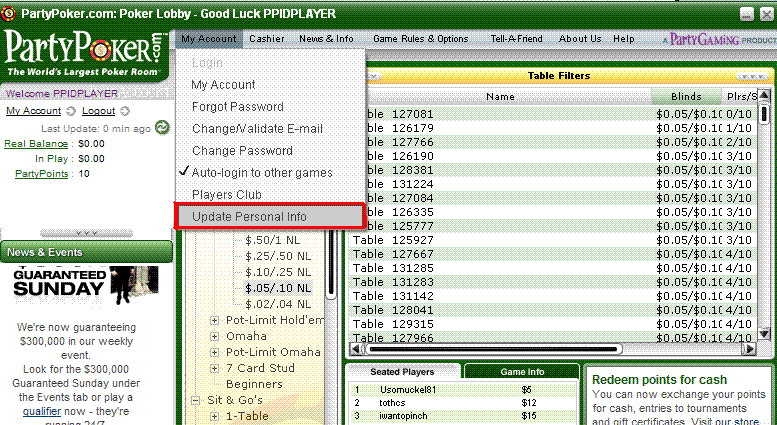Expand the 1-Table tree node
The image size is (777, 425).
click(x=215, y=417)
